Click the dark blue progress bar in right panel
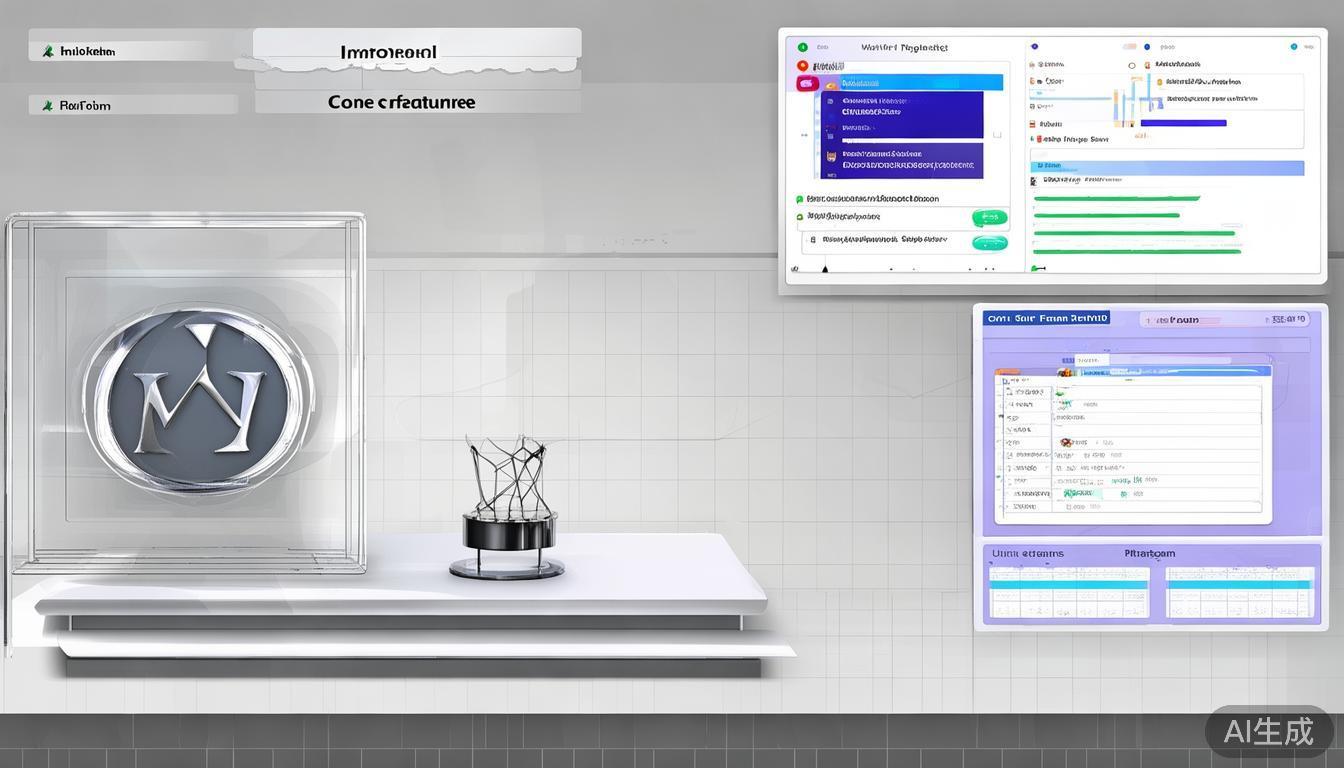The image size is (1344, 768). click(x=1183, y=123)
